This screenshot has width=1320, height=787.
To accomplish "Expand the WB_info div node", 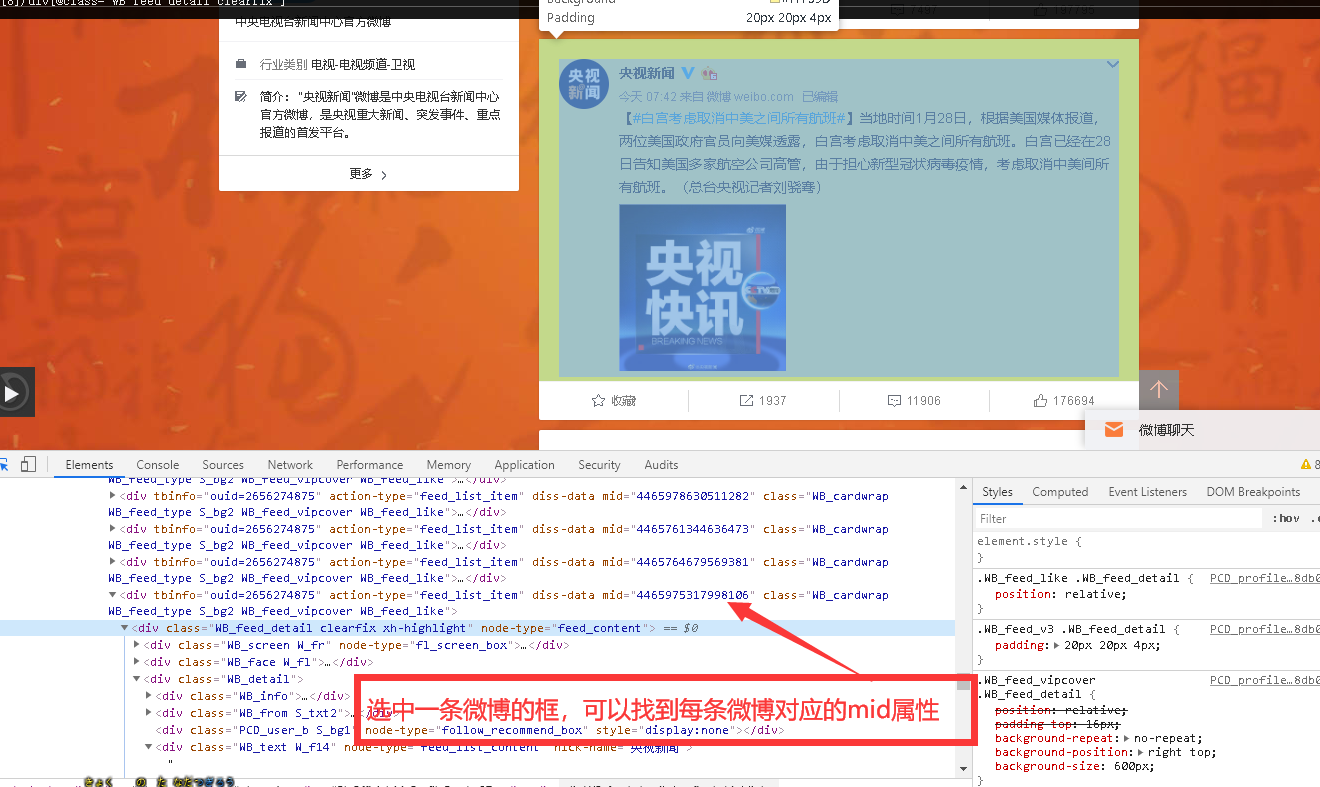I will click(x=149, y=696).
